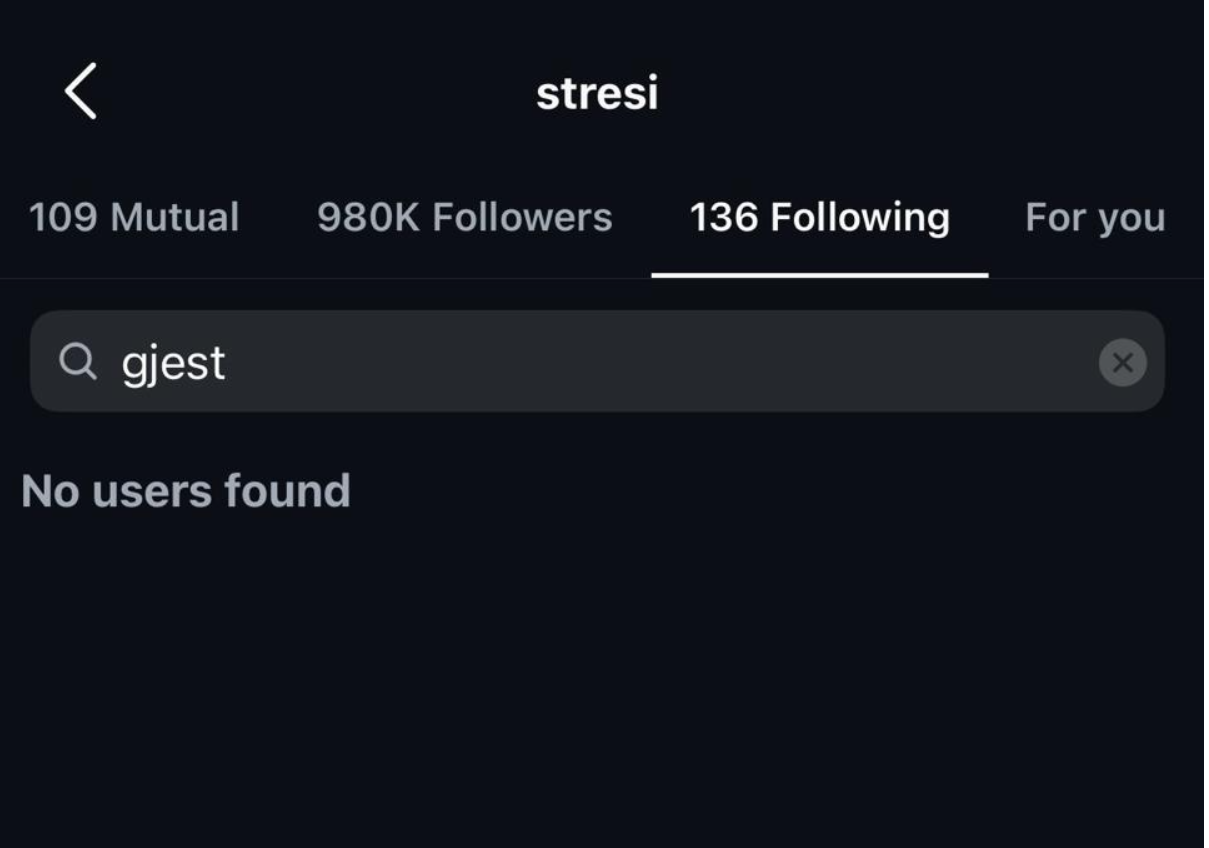1209x848 pixels.
Task: Show the For you tab
Action: (1094, 218)
